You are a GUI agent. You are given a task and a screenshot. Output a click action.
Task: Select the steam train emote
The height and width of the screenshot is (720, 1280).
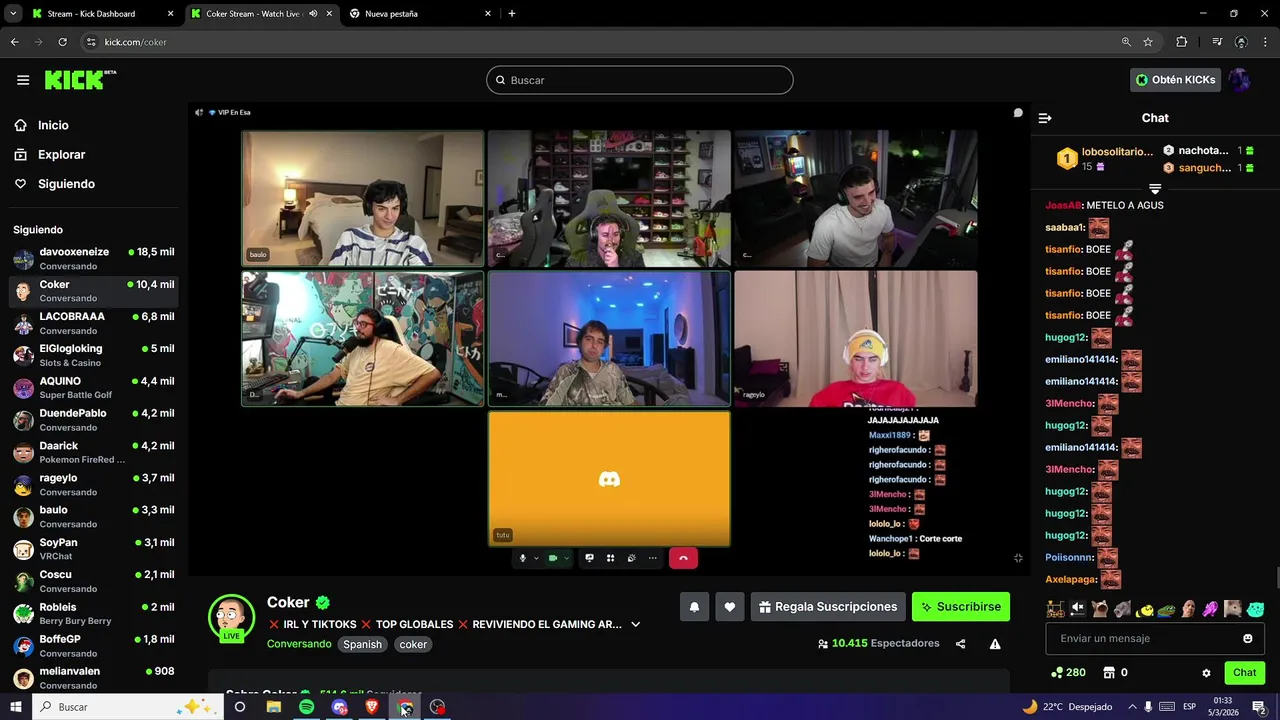click(x=1056, y=609)
